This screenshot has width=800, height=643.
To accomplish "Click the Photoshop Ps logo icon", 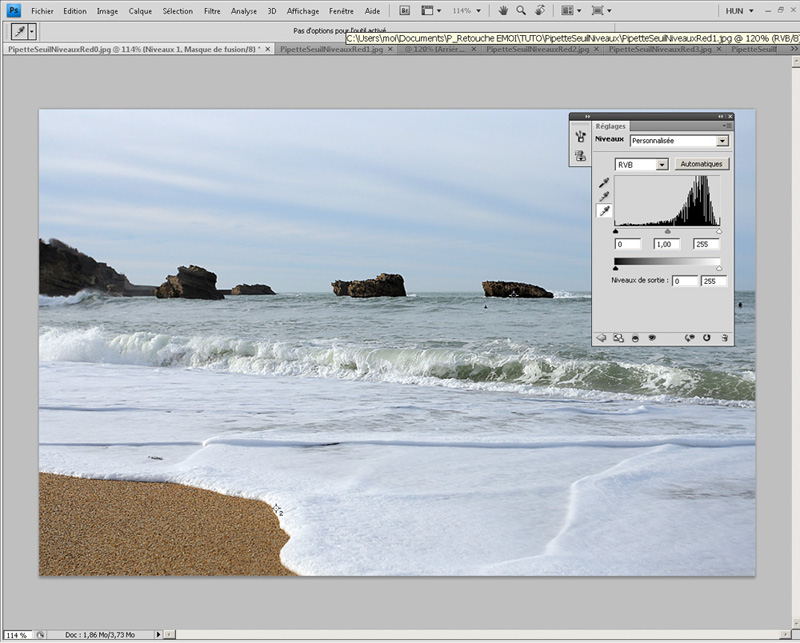I will click(14, 10).
